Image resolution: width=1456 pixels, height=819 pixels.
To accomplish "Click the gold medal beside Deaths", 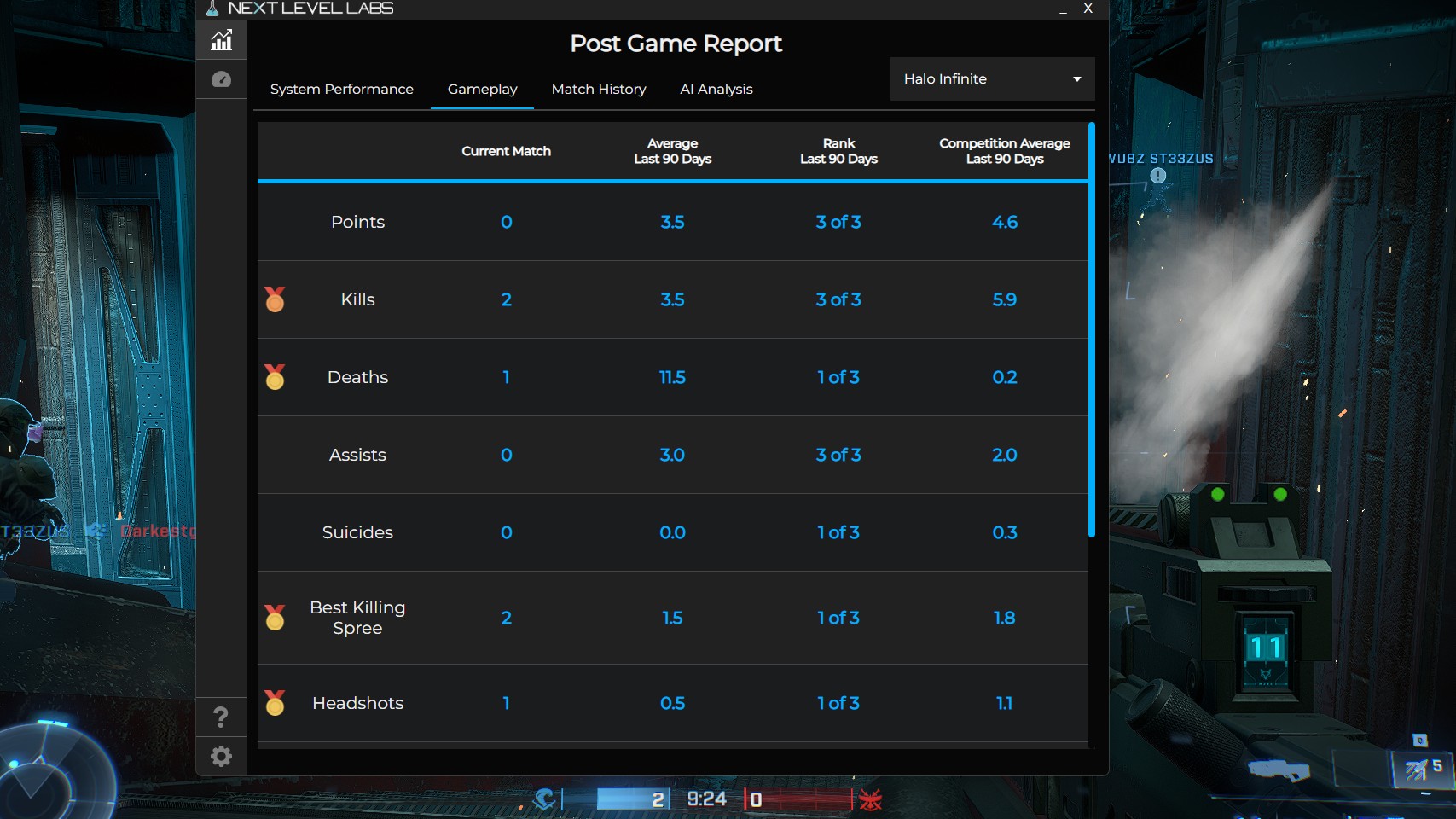I will coord(275,377).
